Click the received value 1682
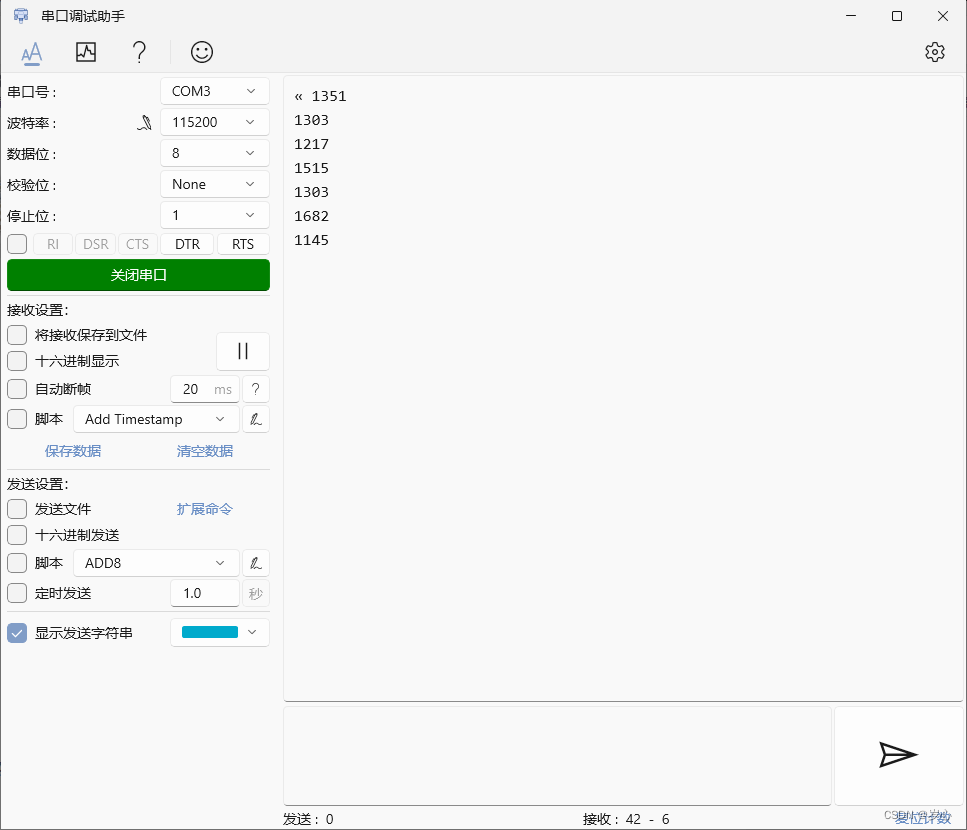The height and width of the screenshot is (830, 967). 311,216
